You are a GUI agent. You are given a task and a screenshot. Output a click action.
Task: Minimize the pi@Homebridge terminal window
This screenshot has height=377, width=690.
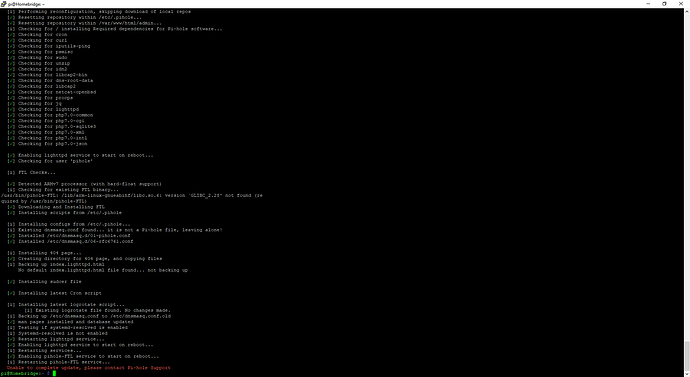coord(648,4)
